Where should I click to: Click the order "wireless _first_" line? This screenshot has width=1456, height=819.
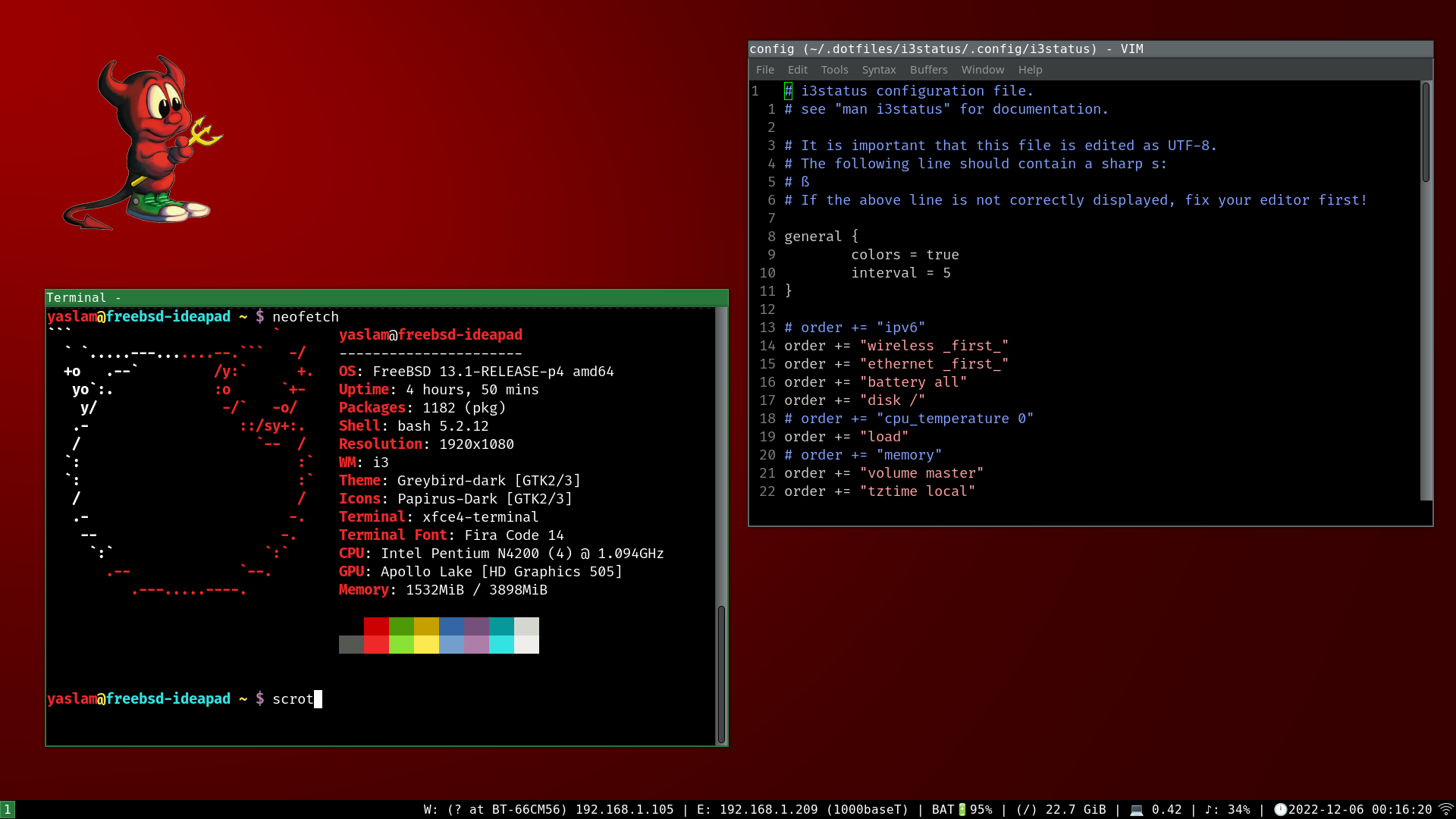point(896,346)
